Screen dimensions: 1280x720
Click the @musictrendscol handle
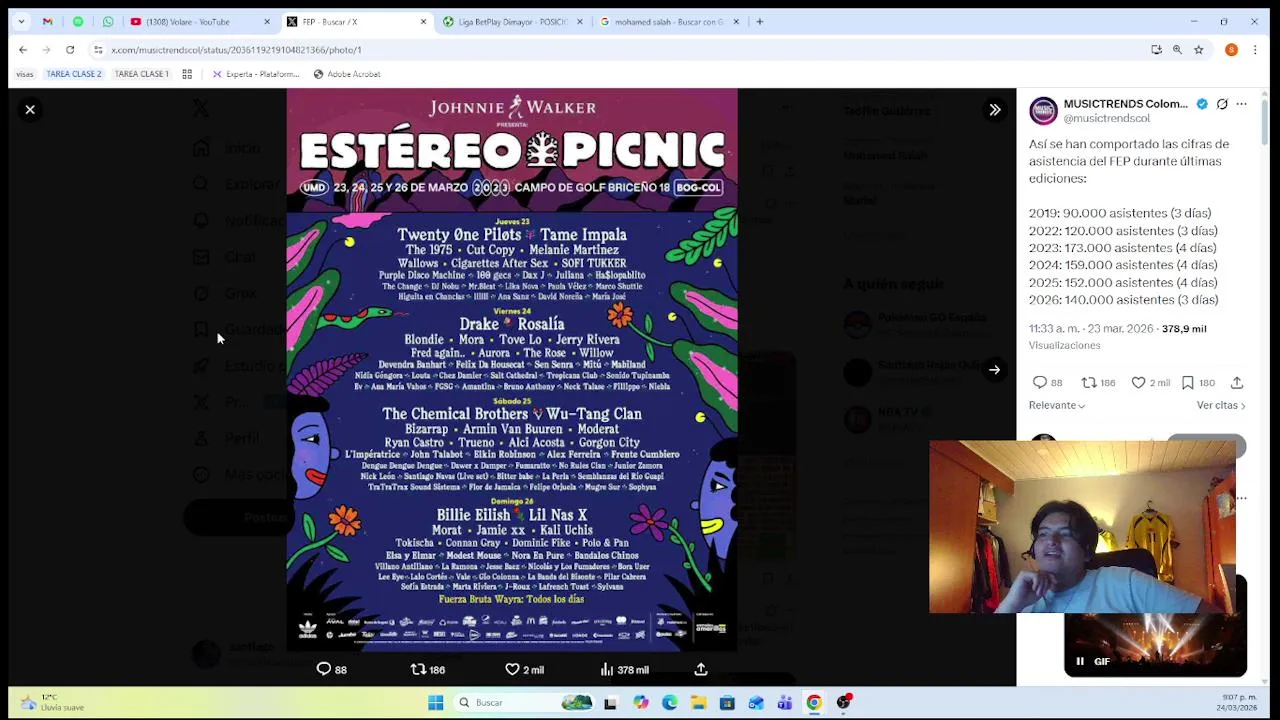tap(1106, 118)
